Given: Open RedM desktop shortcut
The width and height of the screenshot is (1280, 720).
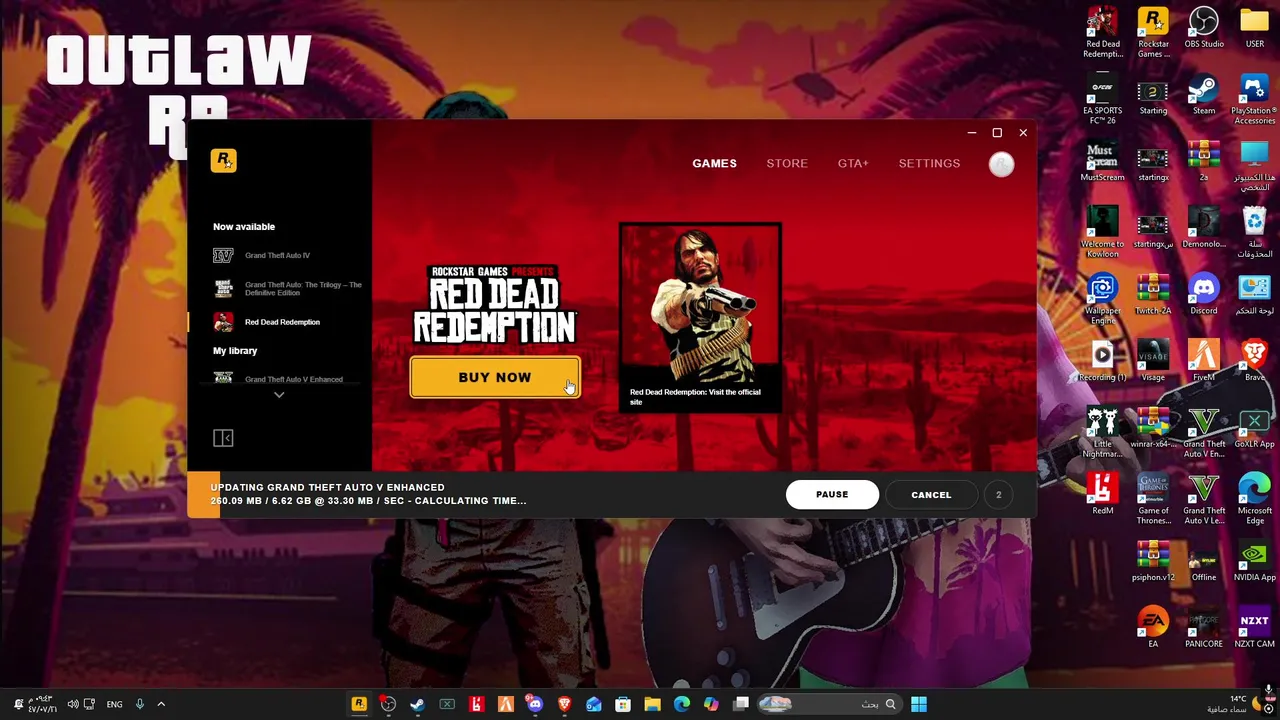Looking at the screenshot, I should click(x=1103, y=495).
